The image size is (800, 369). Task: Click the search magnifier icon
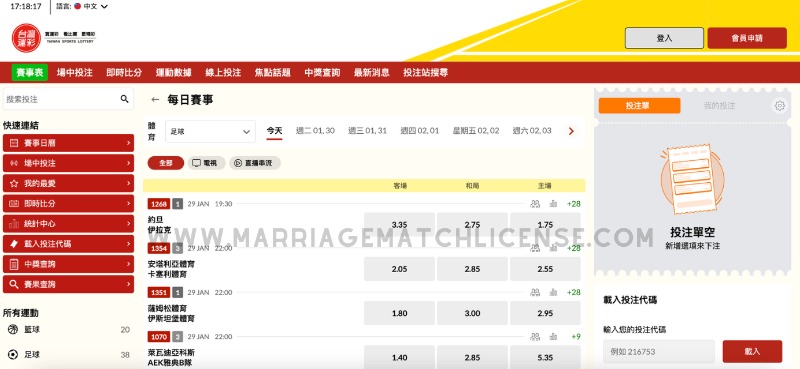[124, 99]
